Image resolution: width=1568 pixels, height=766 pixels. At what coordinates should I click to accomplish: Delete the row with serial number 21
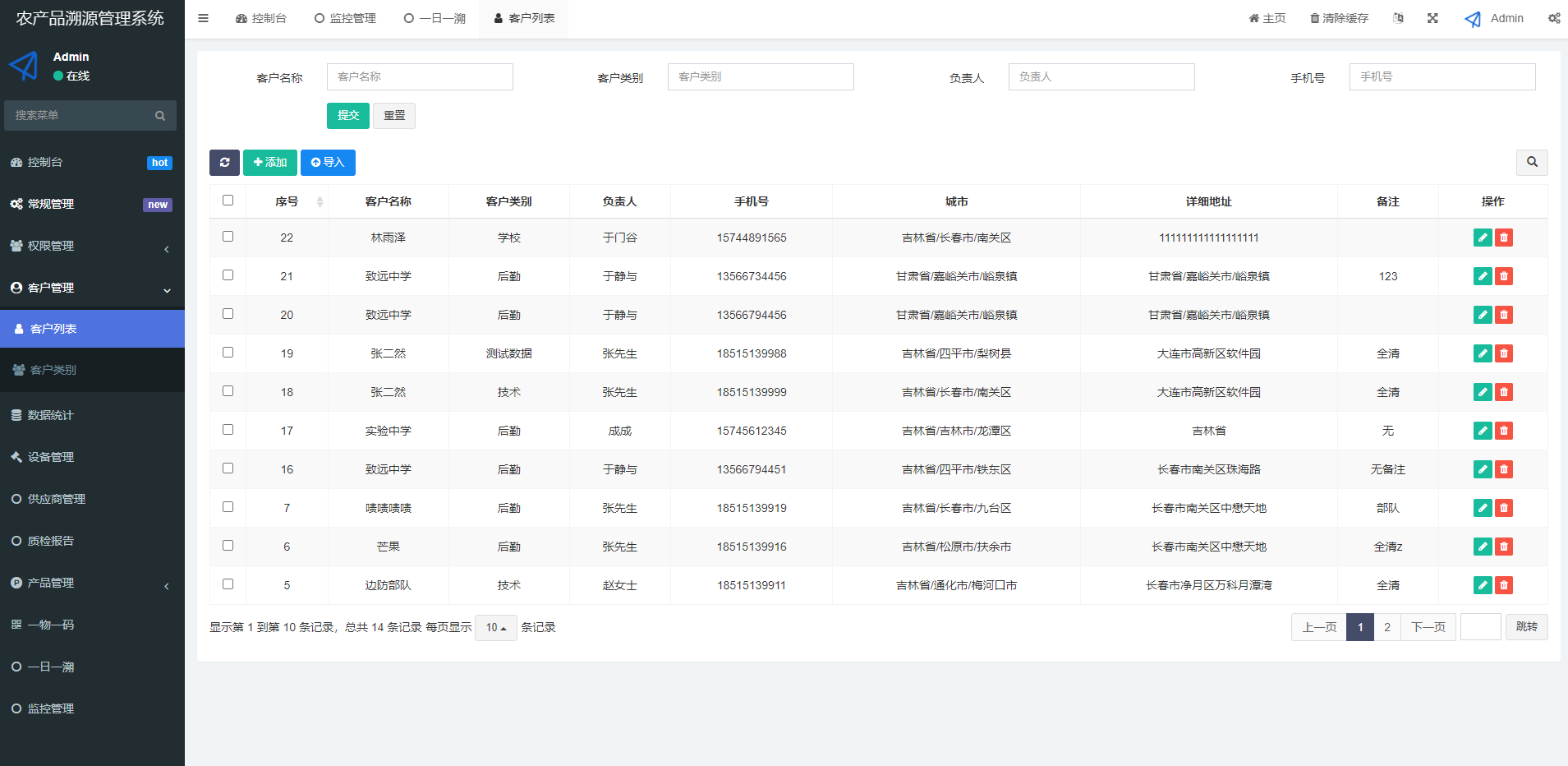(x=1503, y=276)
